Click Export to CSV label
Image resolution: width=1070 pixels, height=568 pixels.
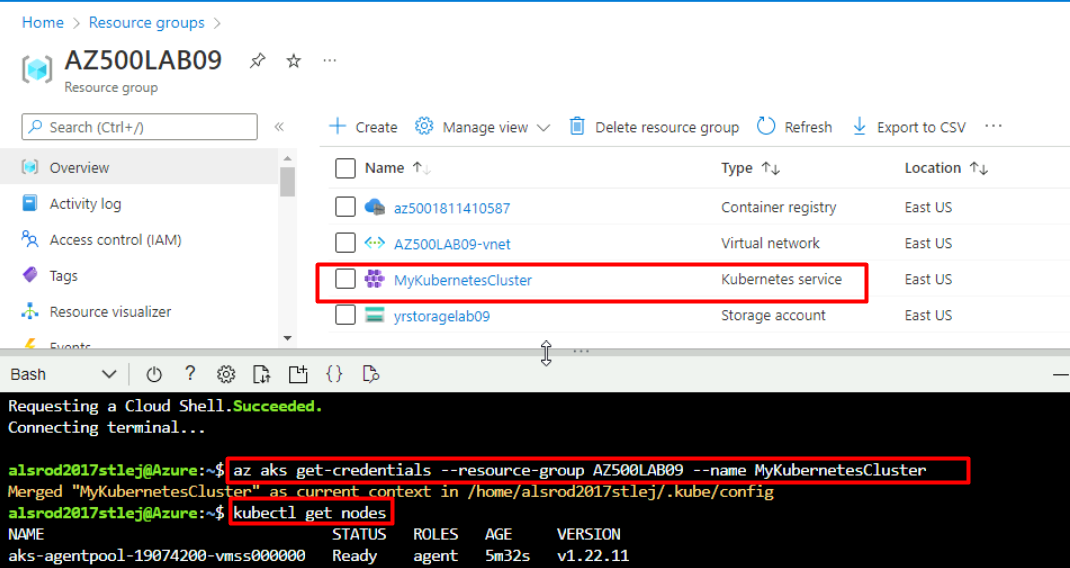(x=921, y=127)
